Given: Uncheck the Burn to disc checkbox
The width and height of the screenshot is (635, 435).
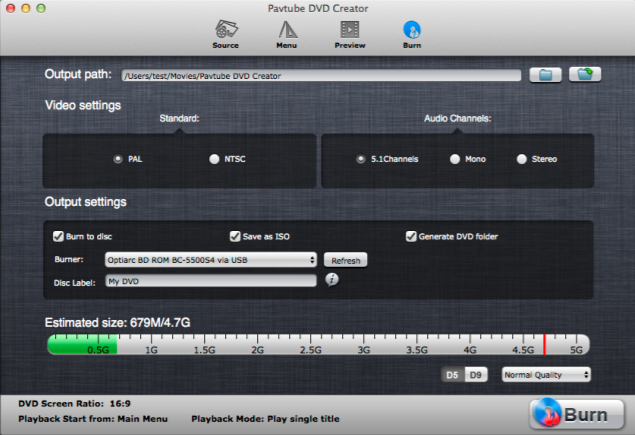Looking at the screenshot, I should [x=58, y=236].
